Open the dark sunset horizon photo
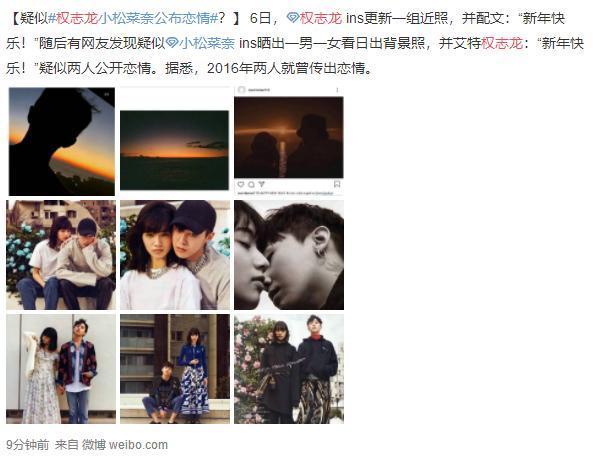The height and width of the screenshot is (464, 605). (174, 150)
